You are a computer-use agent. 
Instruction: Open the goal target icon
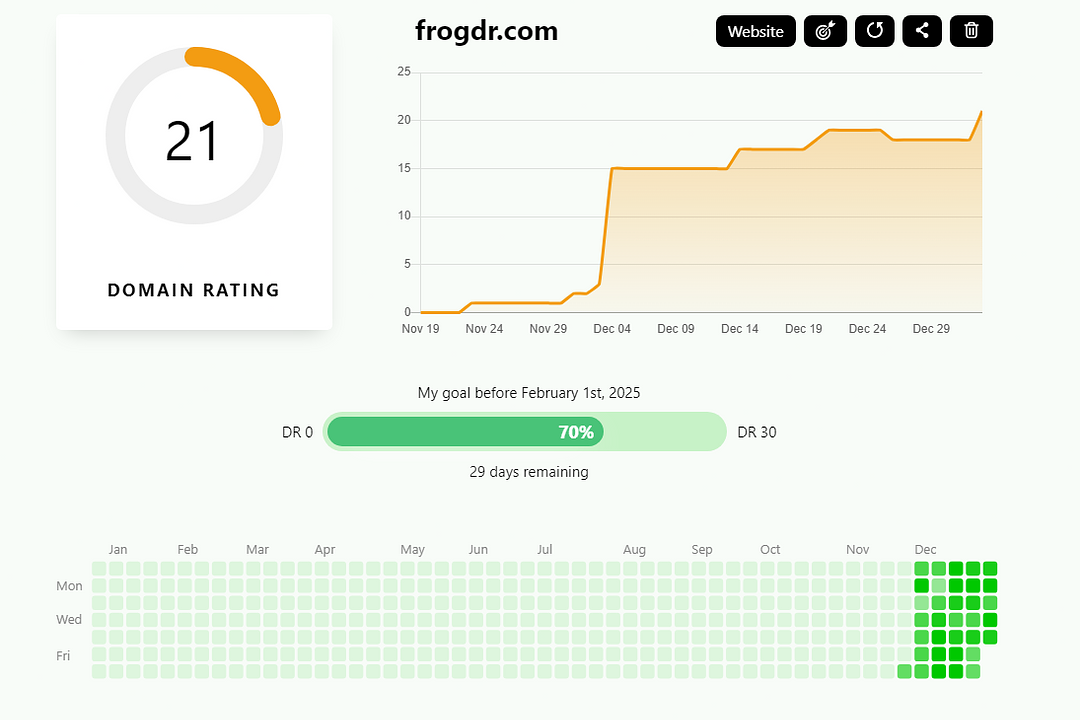click(x=825, y=31)
